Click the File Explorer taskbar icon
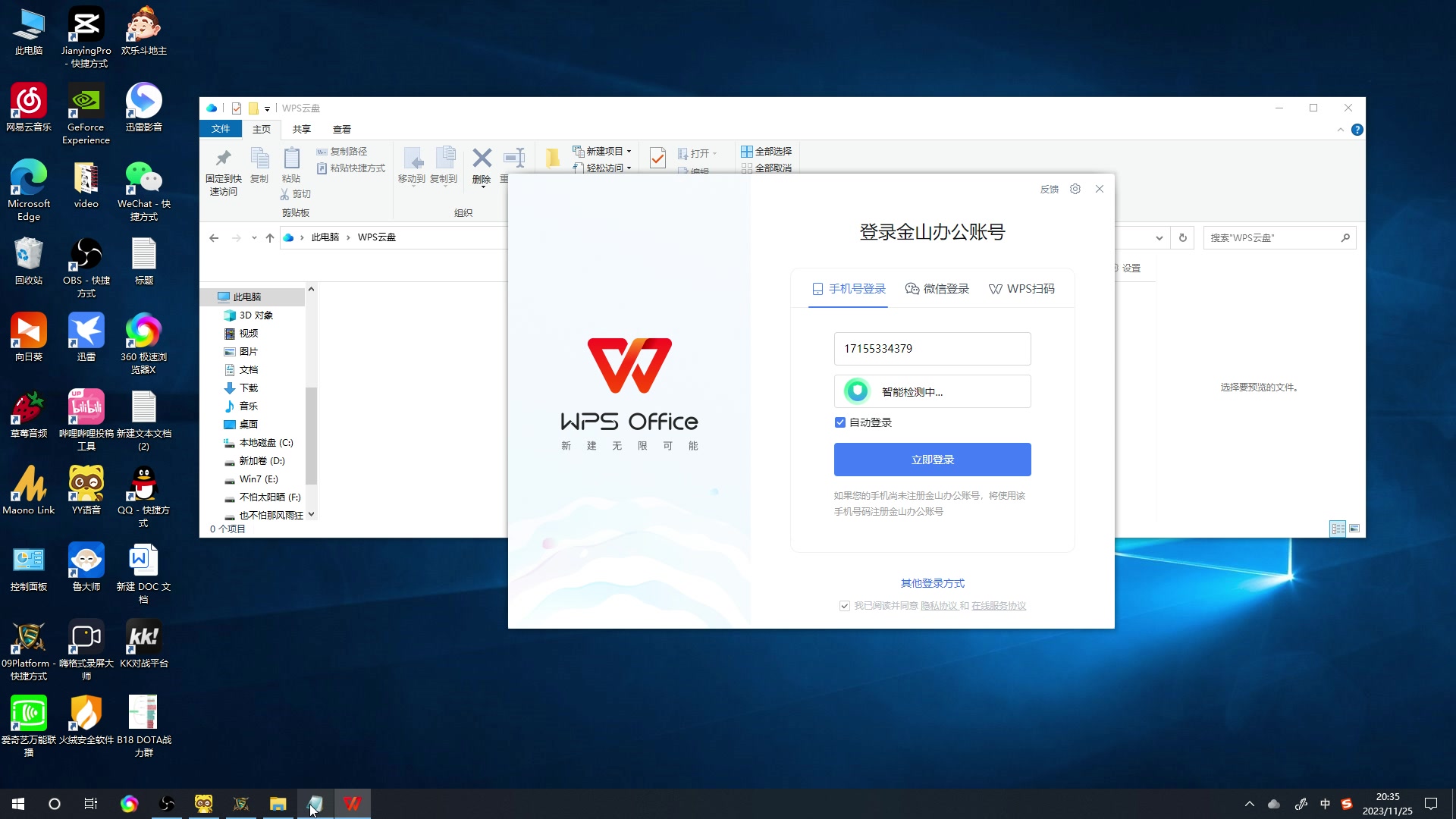Viewport: 1456px width, 819px height. [x=278, y=804]
